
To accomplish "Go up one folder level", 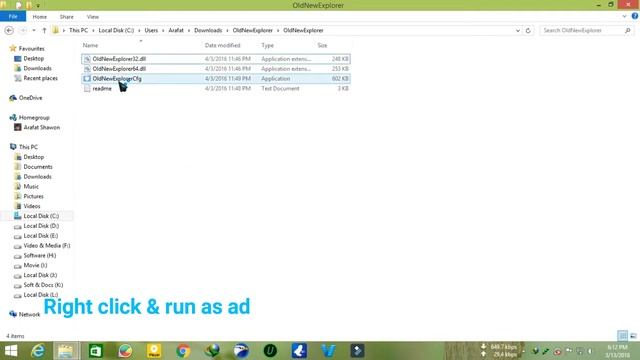I will [44, 30].
